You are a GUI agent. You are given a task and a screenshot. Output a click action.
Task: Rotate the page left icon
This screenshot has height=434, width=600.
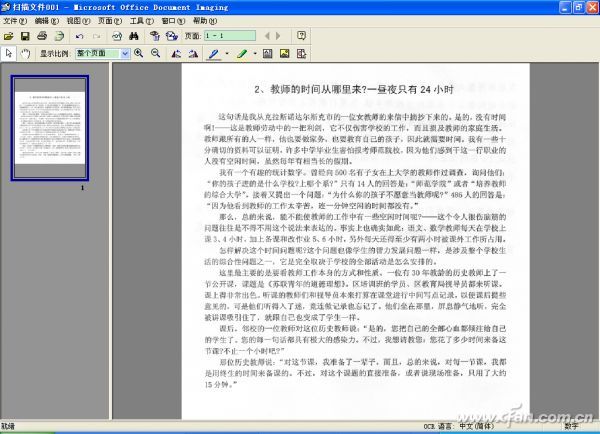176,54
